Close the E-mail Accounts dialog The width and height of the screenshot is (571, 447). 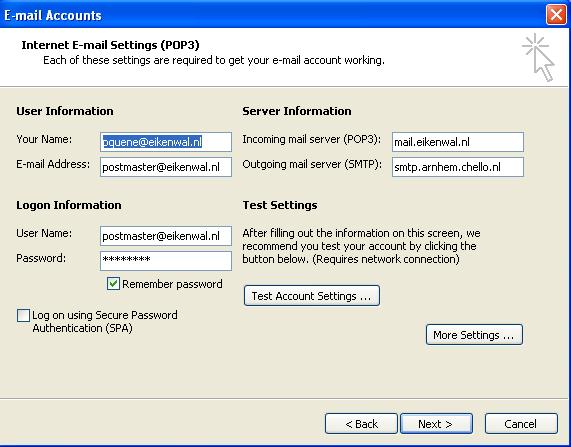pyautogui.click(x=556, y=15)
